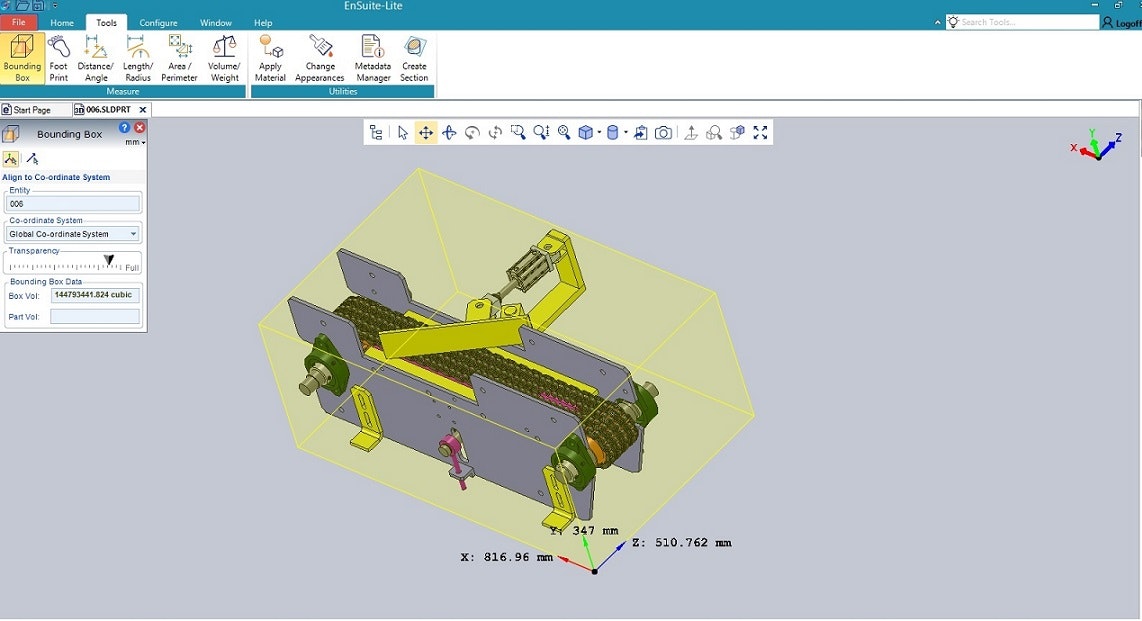Click the Y: 347 mm dimension label
The width and height of the screenshot is (1142, 621).
coord(584,531)
